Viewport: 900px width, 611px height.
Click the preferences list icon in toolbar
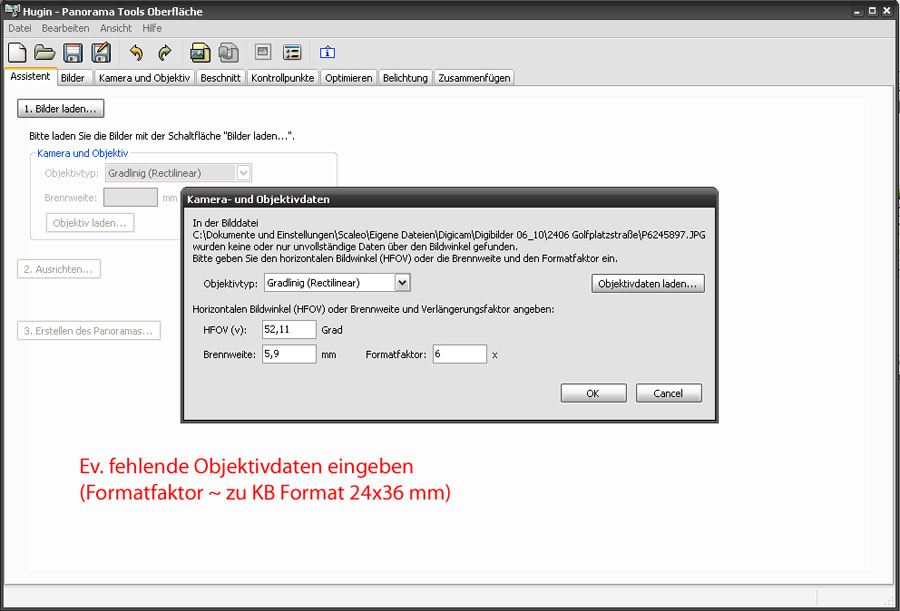tap(292, 53)
